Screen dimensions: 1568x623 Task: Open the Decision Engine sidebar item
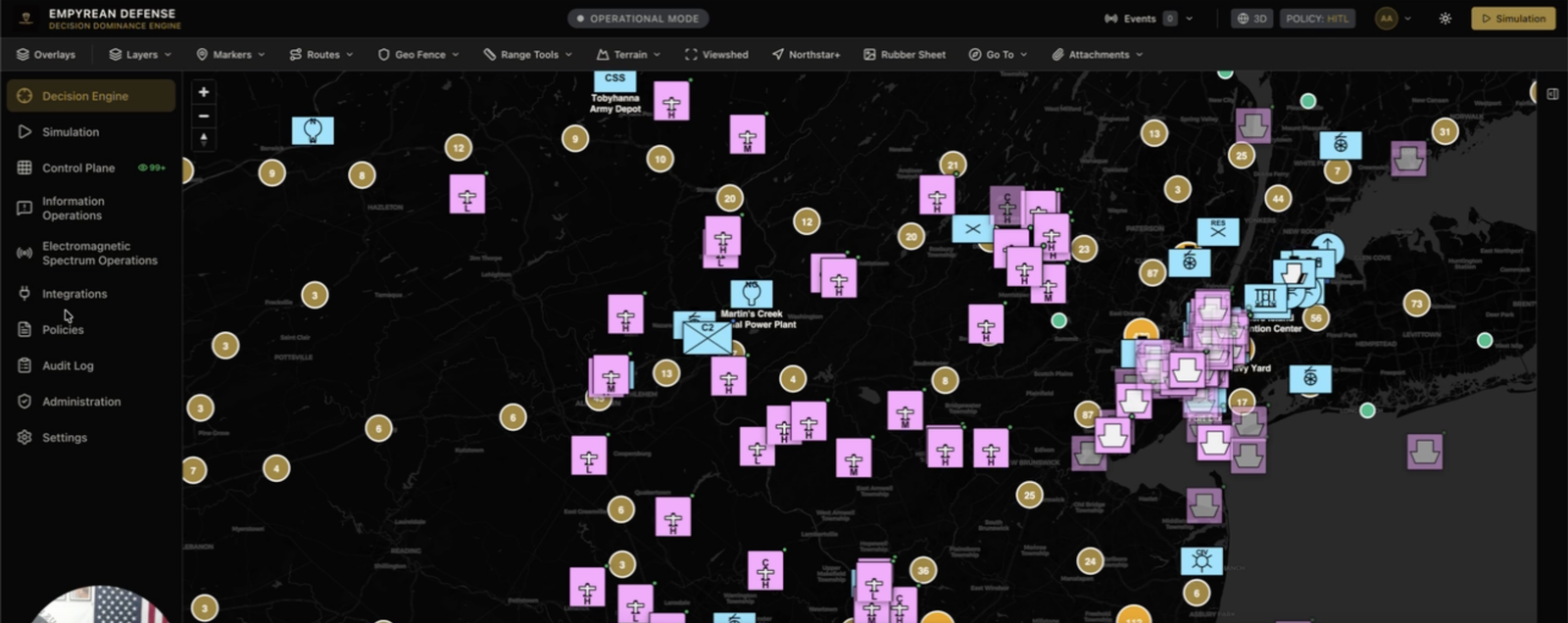(x=90, y=96)
